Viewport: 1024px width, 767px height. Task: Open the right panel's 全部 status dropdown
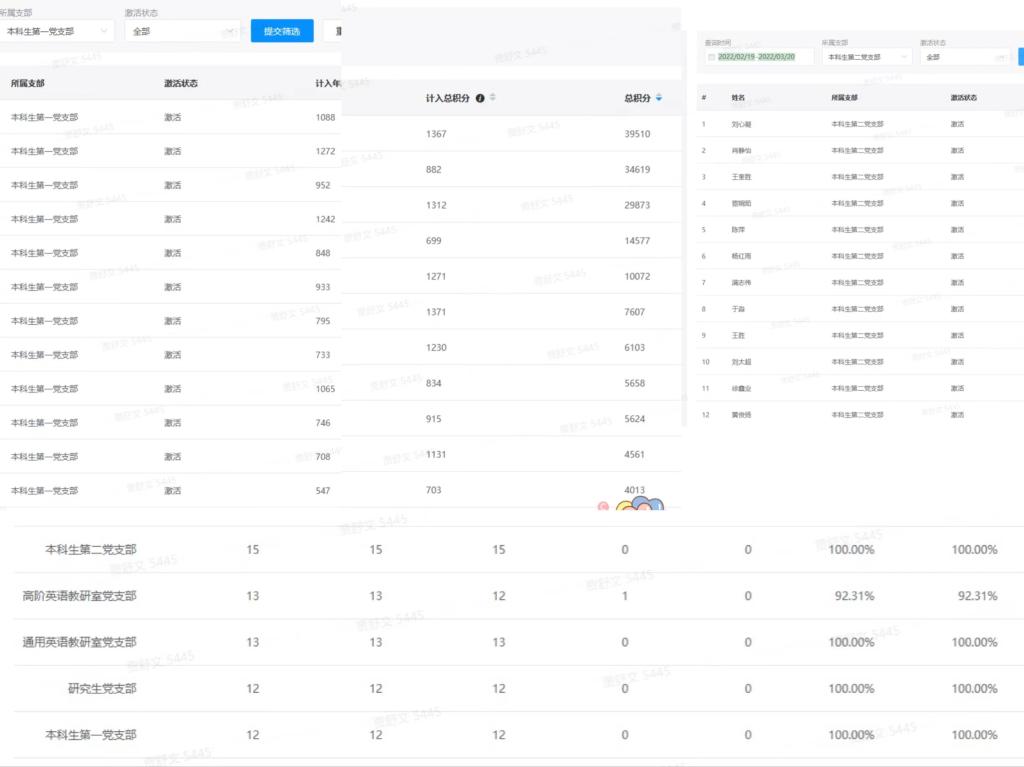tap(965, 57)
